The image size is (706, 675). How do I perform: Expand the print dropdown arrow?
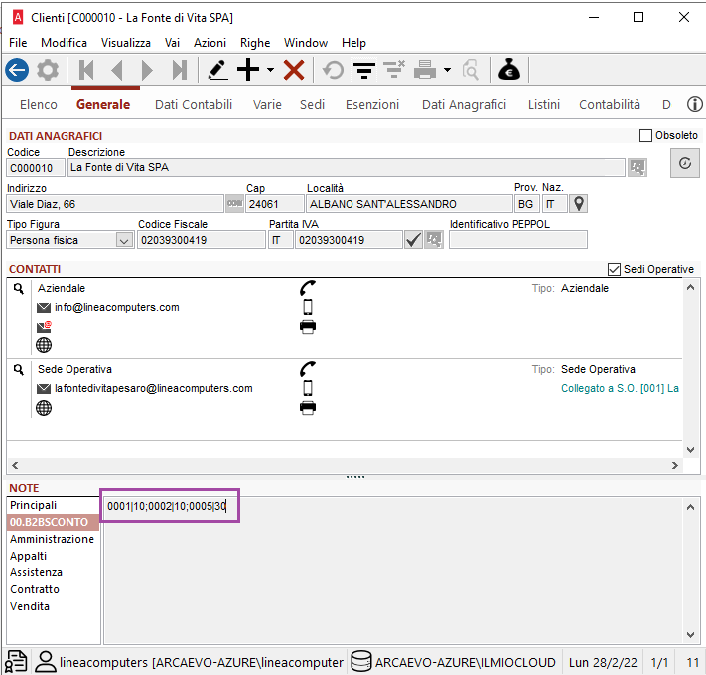[x=447, y=70]
